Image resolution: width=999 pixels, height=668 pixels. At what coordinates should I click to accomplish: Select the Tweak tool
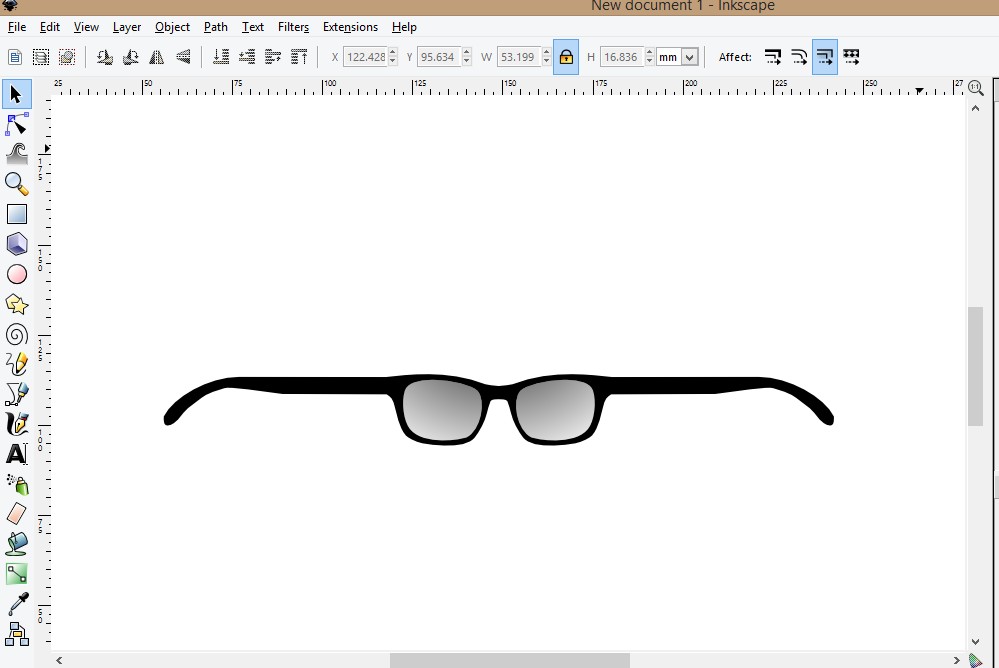tap(16, 154)
